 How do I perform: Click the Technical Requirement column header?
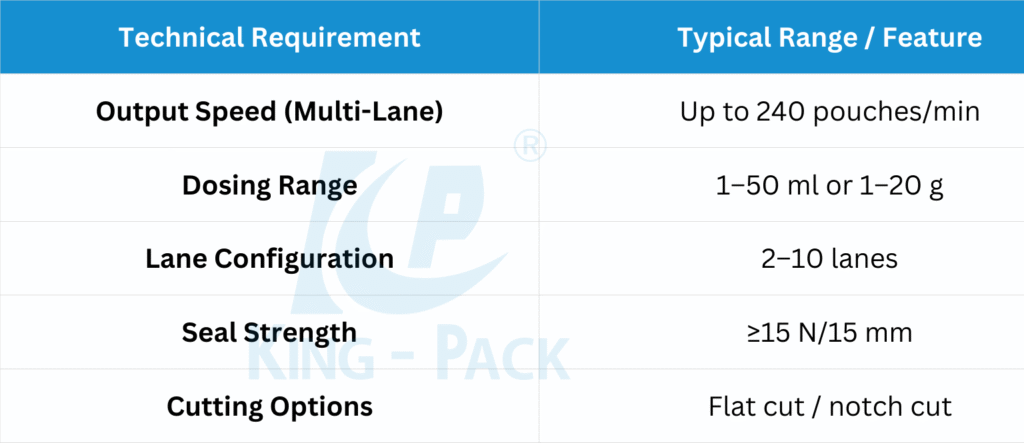click(269, 38)
